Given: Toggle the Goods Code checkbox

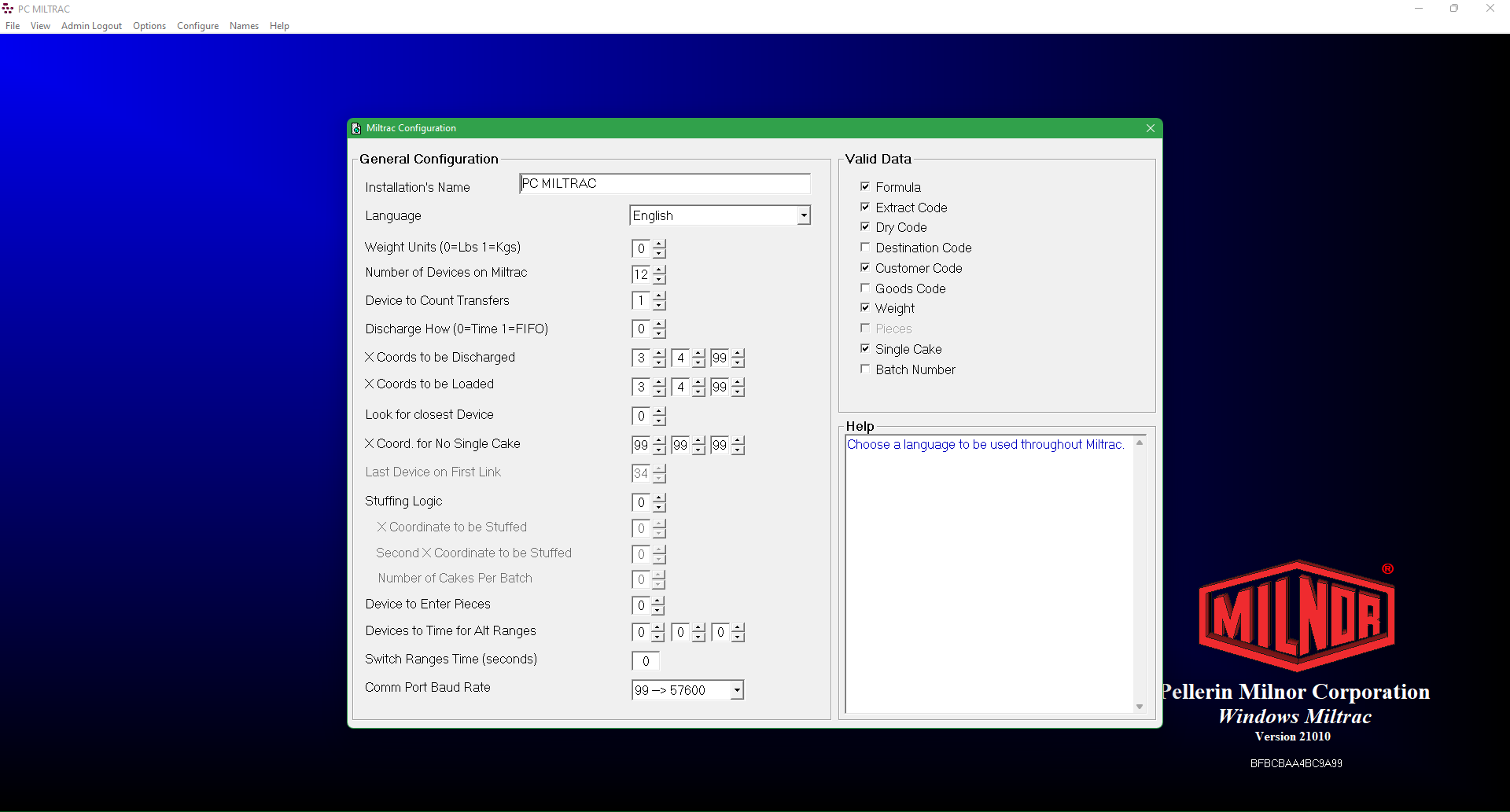Looking at the screenshot, I should click(x=865, y=288).
